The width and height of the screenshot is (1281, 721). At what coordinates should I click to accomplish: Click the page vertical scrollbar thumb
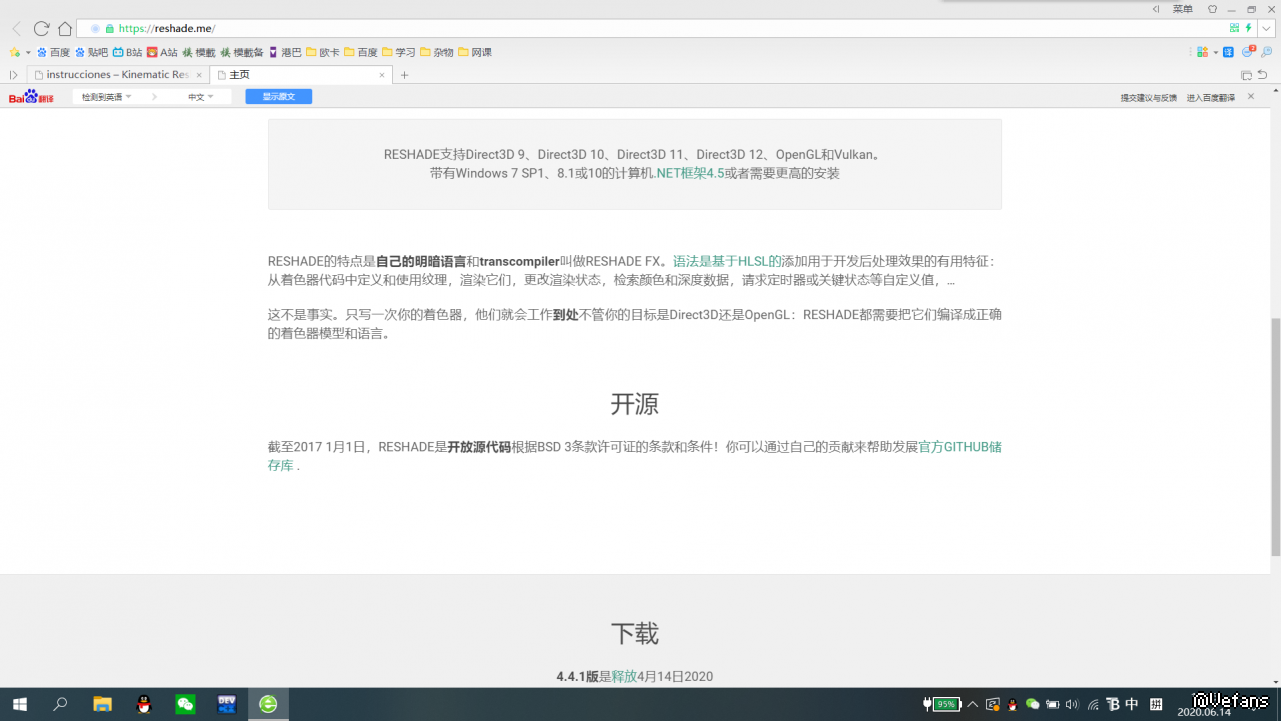pos(1275,436)
